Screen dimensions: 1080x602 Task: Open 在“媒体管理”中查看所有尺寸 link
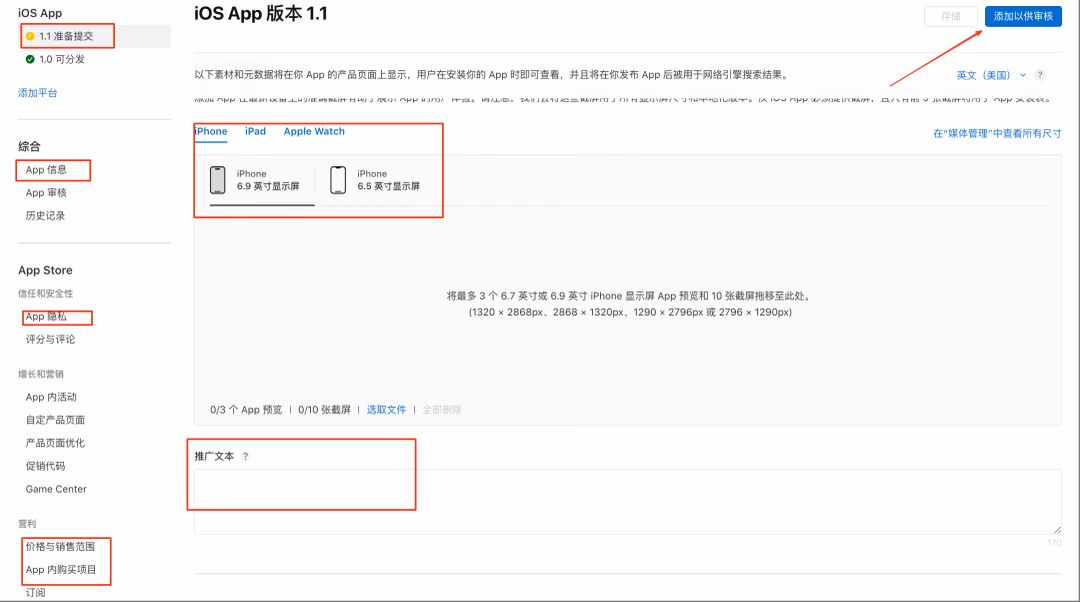tap(997, 134)
